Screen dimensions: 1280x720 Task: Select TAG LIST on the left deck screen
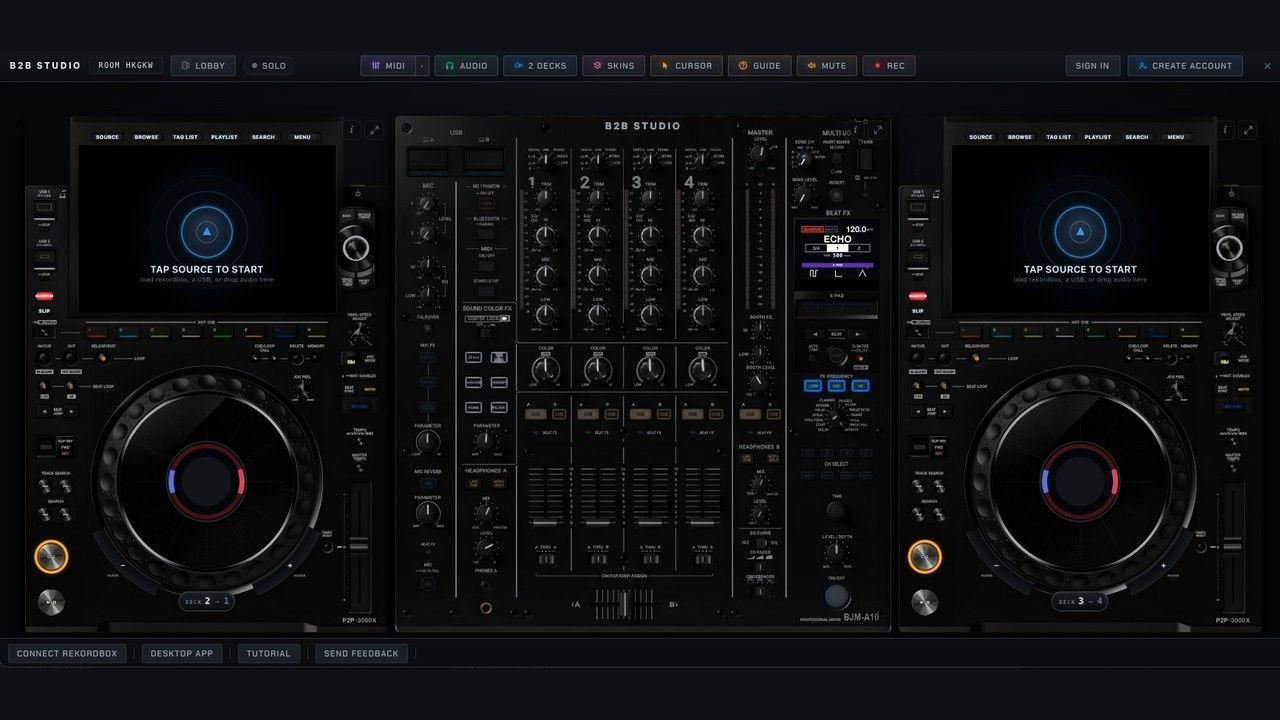click(x=185, y=137)
